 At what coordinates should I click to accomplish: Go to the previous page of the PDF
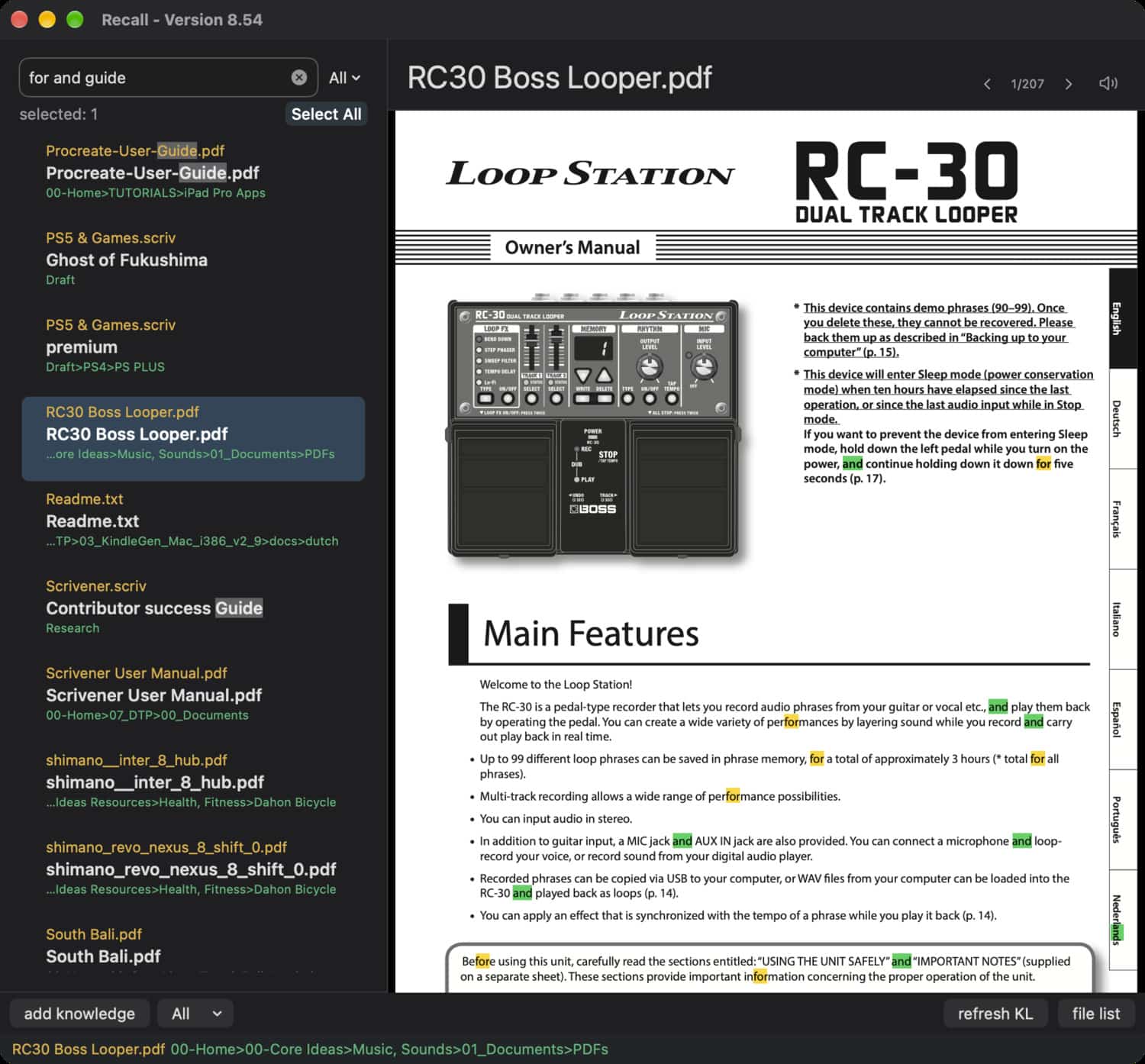[987, 84]
